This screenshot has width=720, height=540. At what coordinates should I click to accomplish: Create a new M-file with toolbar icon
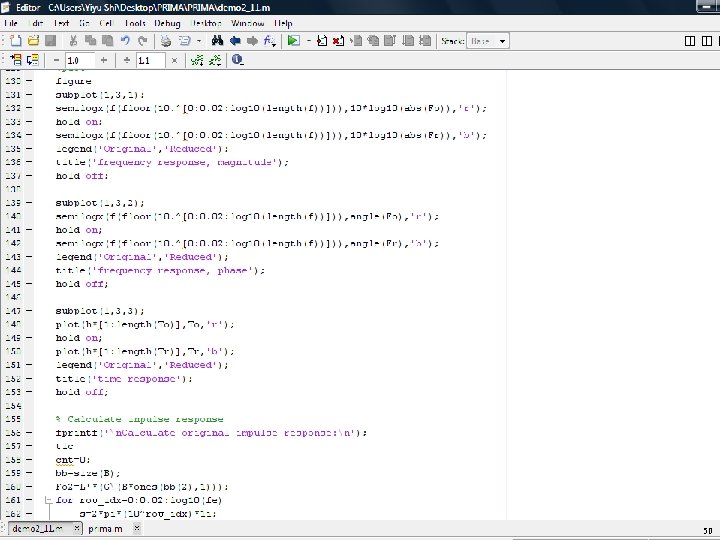16,41
